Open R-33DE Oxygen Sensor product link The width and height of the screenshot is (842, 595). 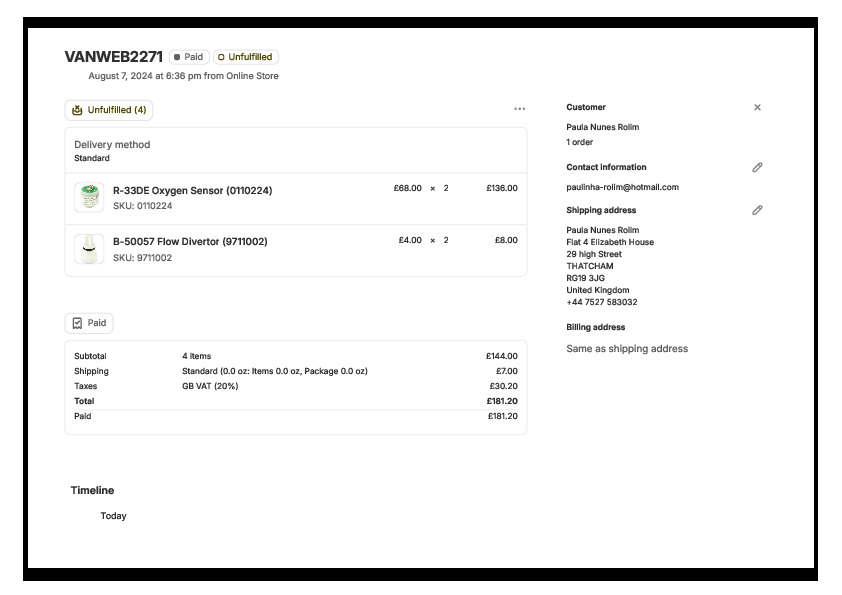point(192,190)
